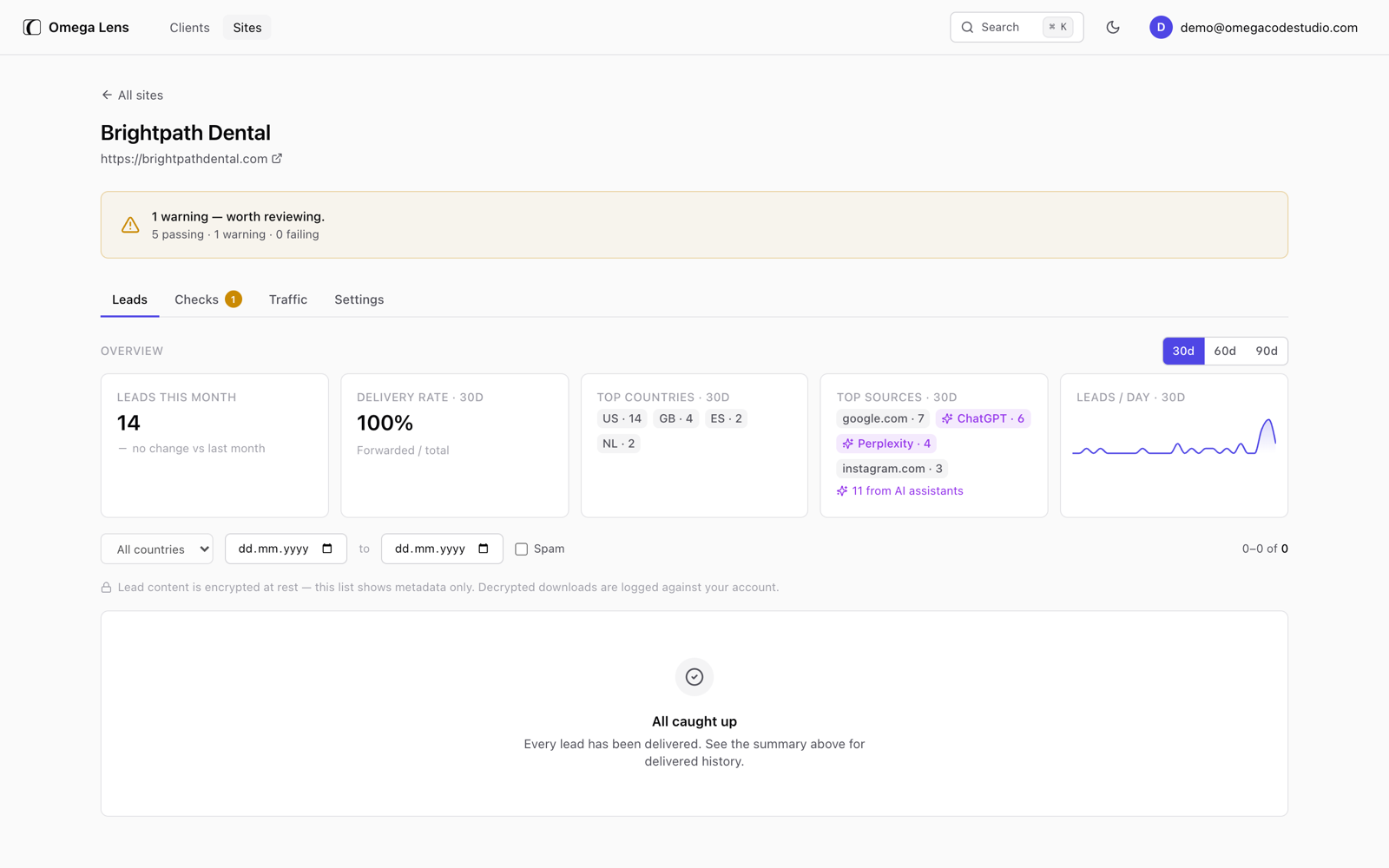Viewport: 1389px width, 868px height.
Task: Click the ChatGPT source chip
Action: click(983, 418)
